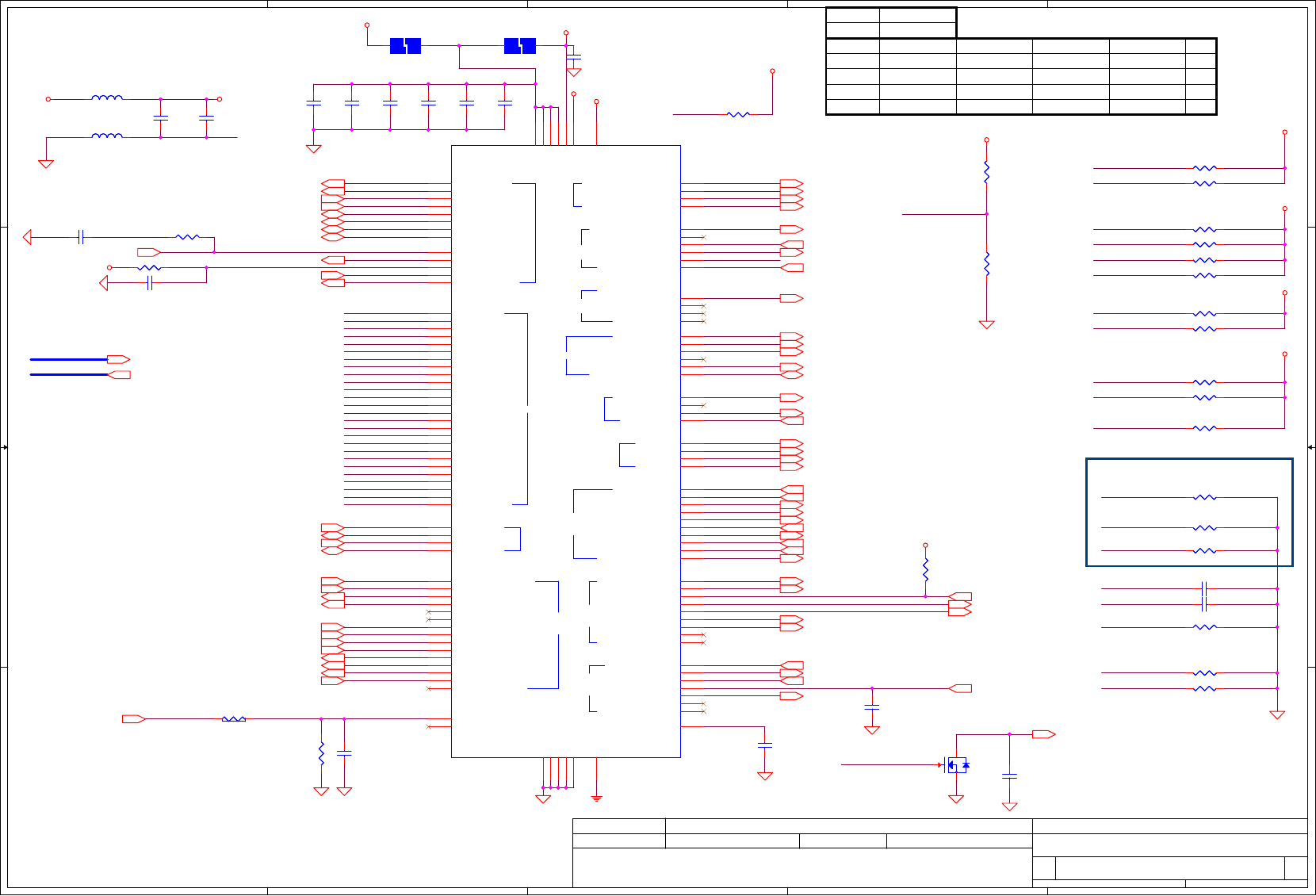Click the left solid blue component at top
This screenshot has height=896, width=1316.
[x=405, y=46]
